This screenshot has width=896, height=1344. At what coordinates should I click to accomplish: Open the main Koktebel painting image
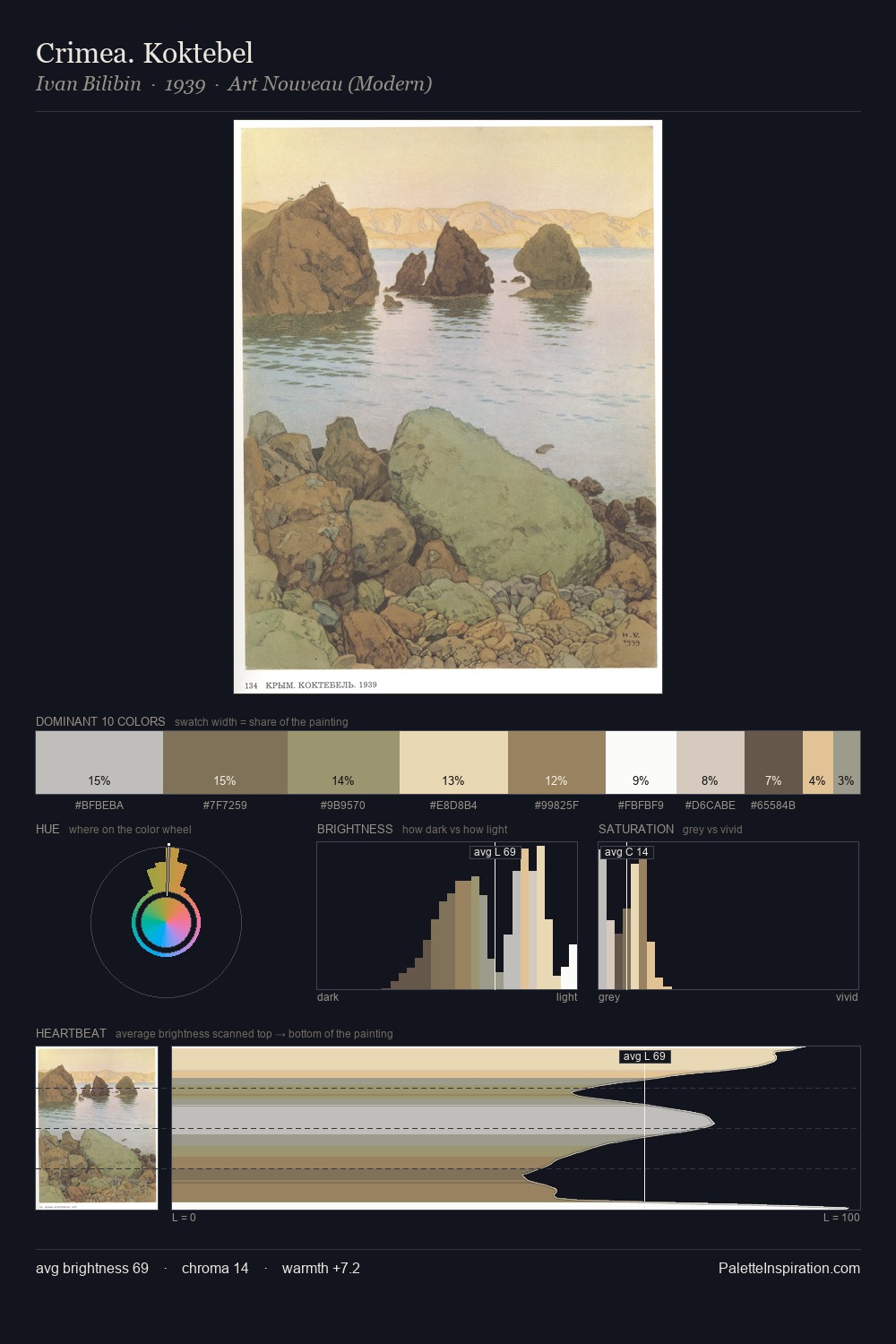click(448, 407)
